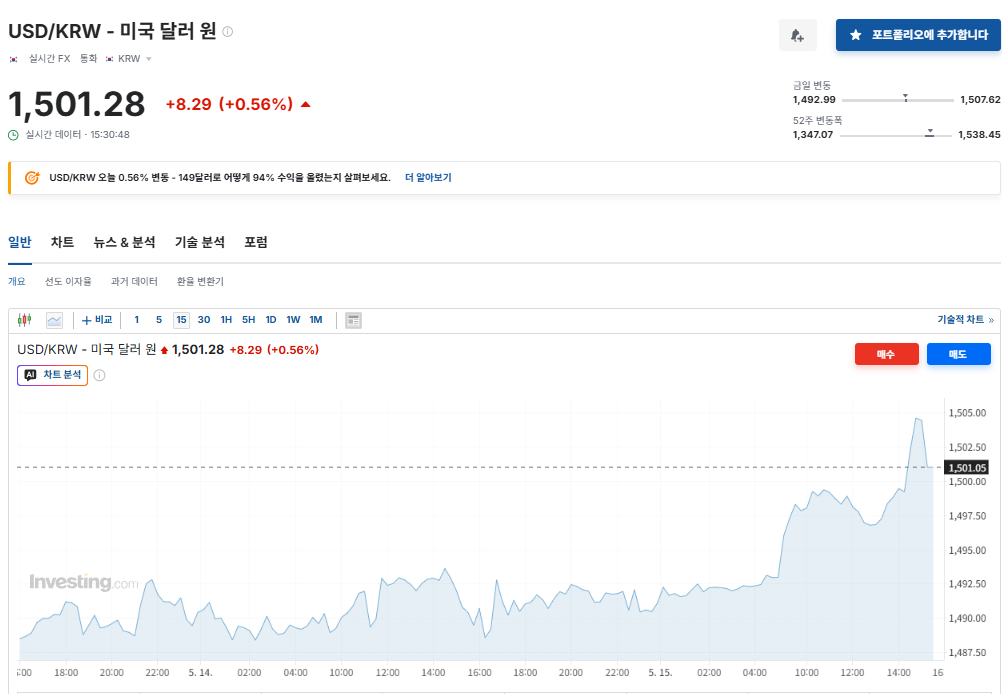Select the 1-minute interval
Image resolution: width=1002 pixels, height=694 pixels.
click(x=137, y=320)
